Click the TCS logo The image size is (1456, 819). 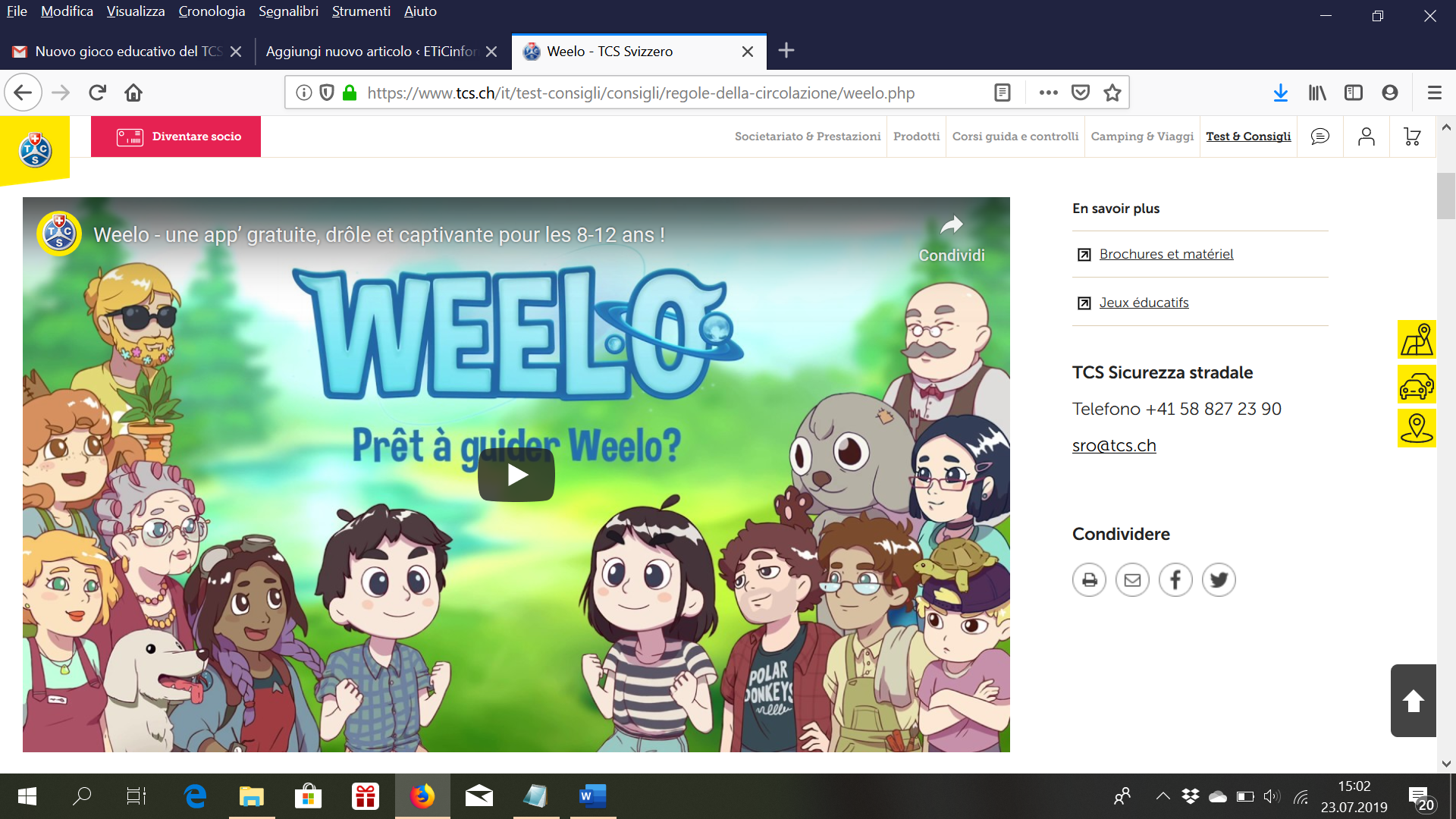point(35,149)
